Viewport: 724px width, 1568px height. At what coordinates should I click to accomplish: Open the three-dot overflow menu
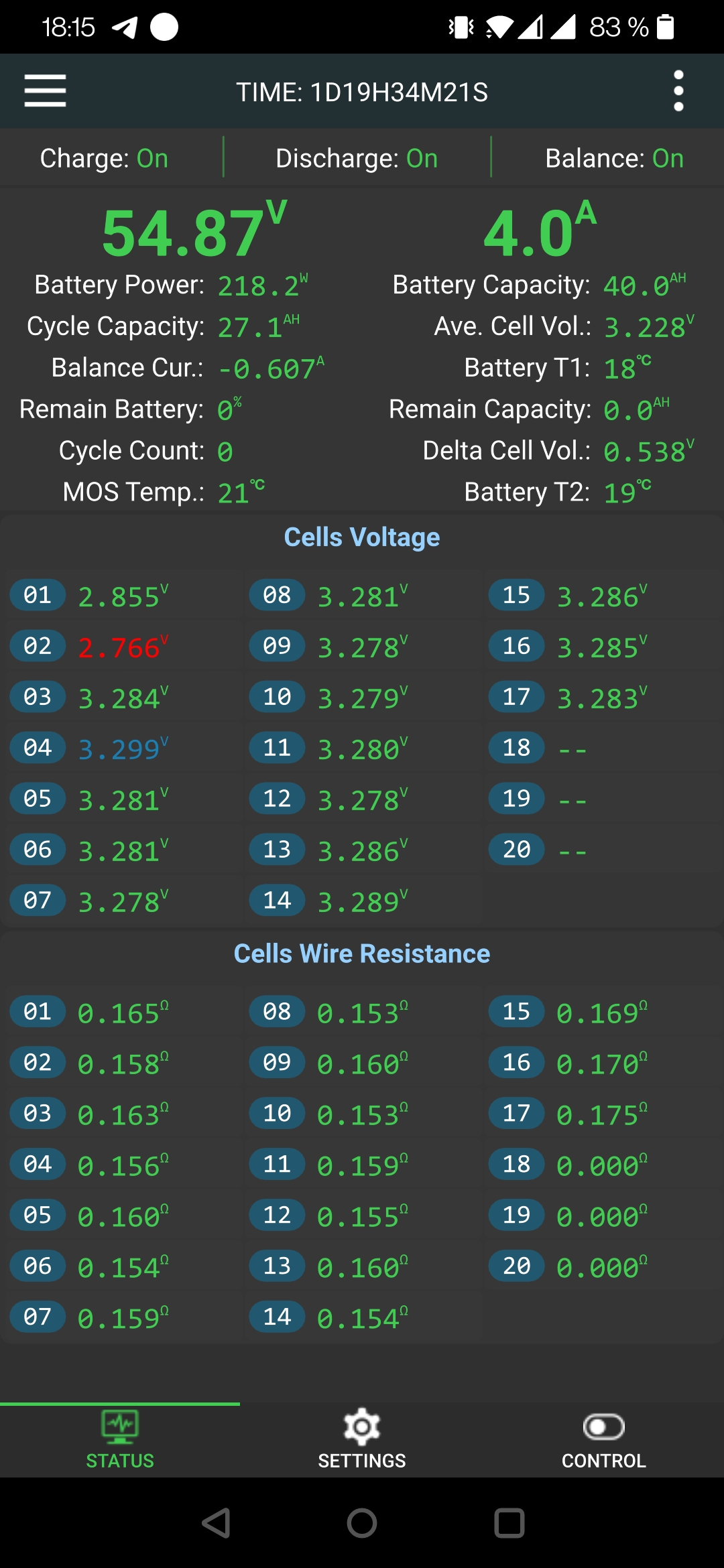point(678,91)
